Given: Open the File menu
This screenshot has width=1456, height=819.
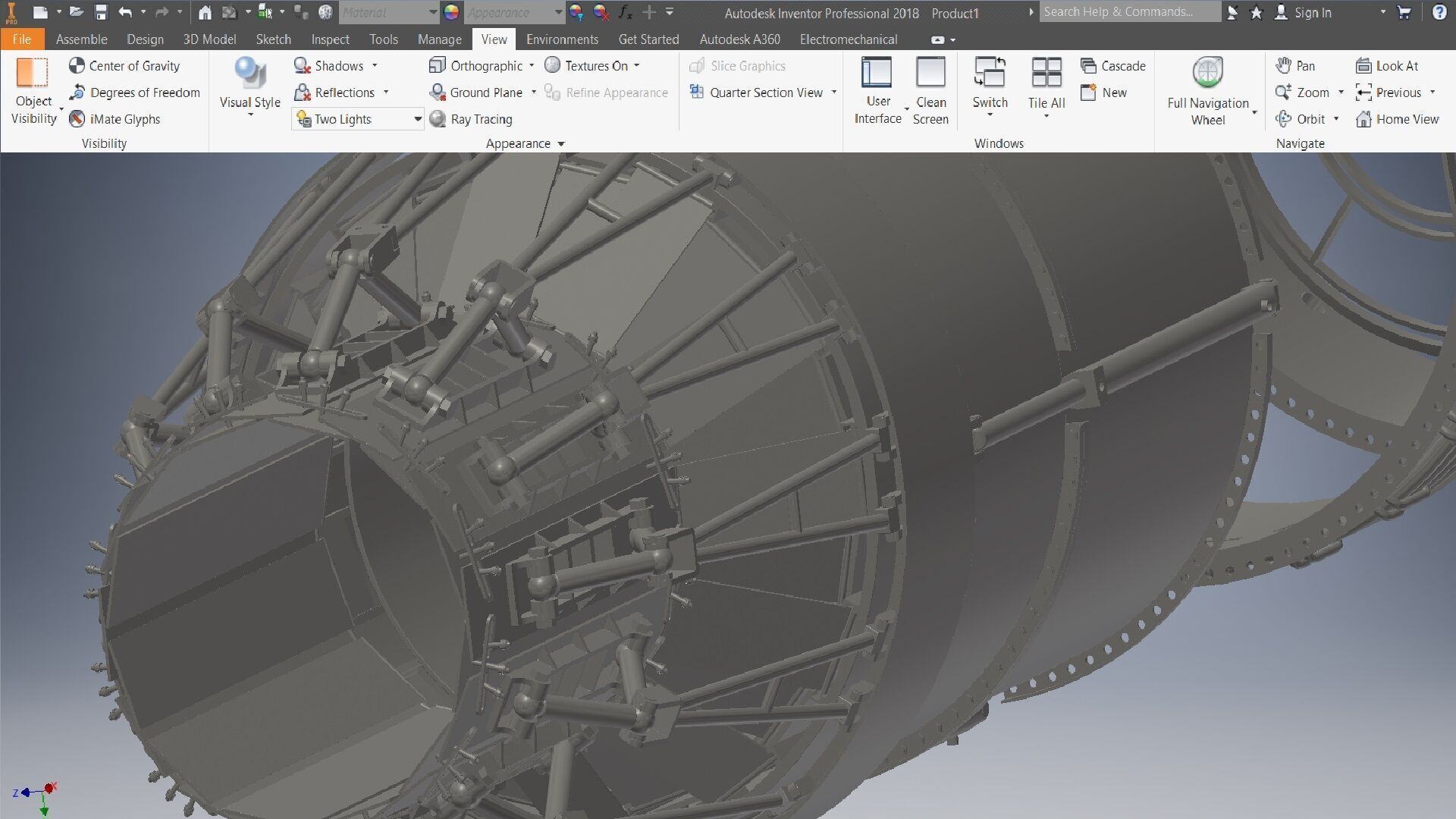Looking at the screenshot, I should tap(22, 39).
